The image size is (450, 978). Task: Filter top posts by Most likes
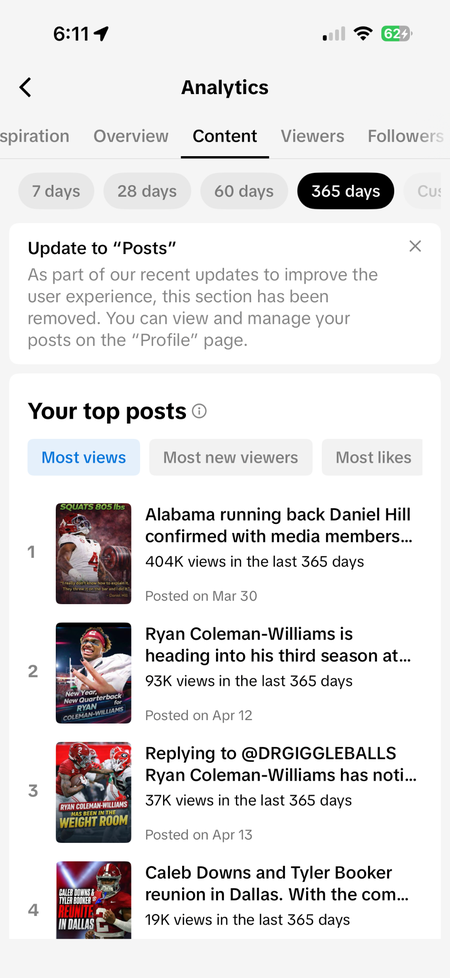[373, 457]
